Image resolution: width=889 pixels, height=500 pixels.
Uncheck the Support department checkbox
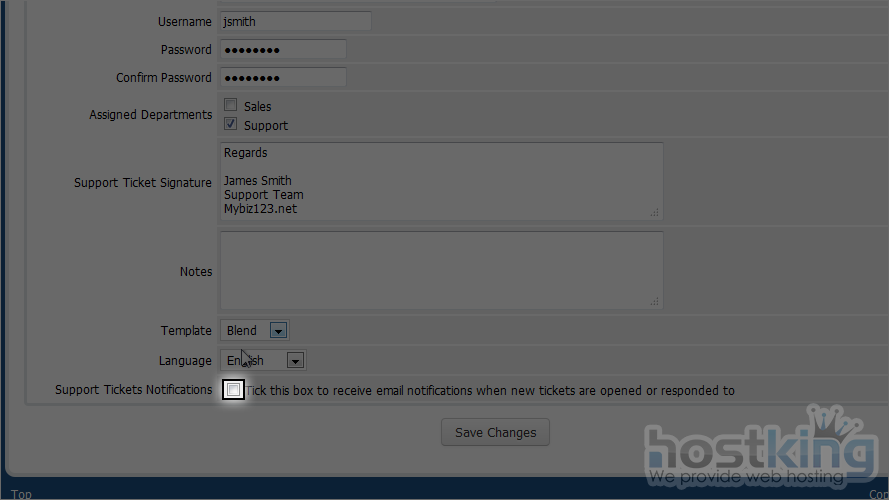(x=231, y=125)
